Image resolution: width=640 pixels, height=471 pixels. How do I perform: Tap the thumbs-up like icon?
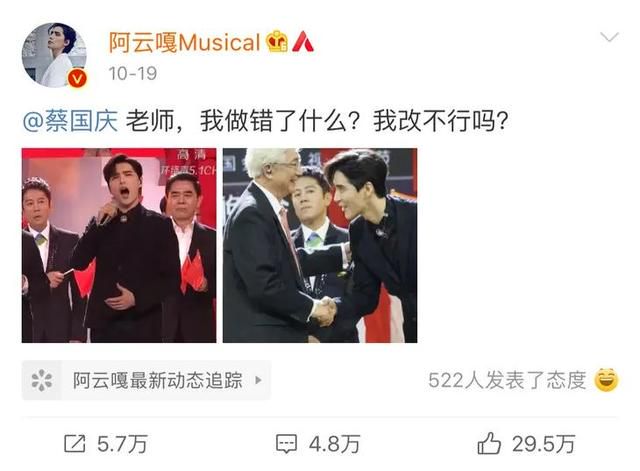(489, 443)
